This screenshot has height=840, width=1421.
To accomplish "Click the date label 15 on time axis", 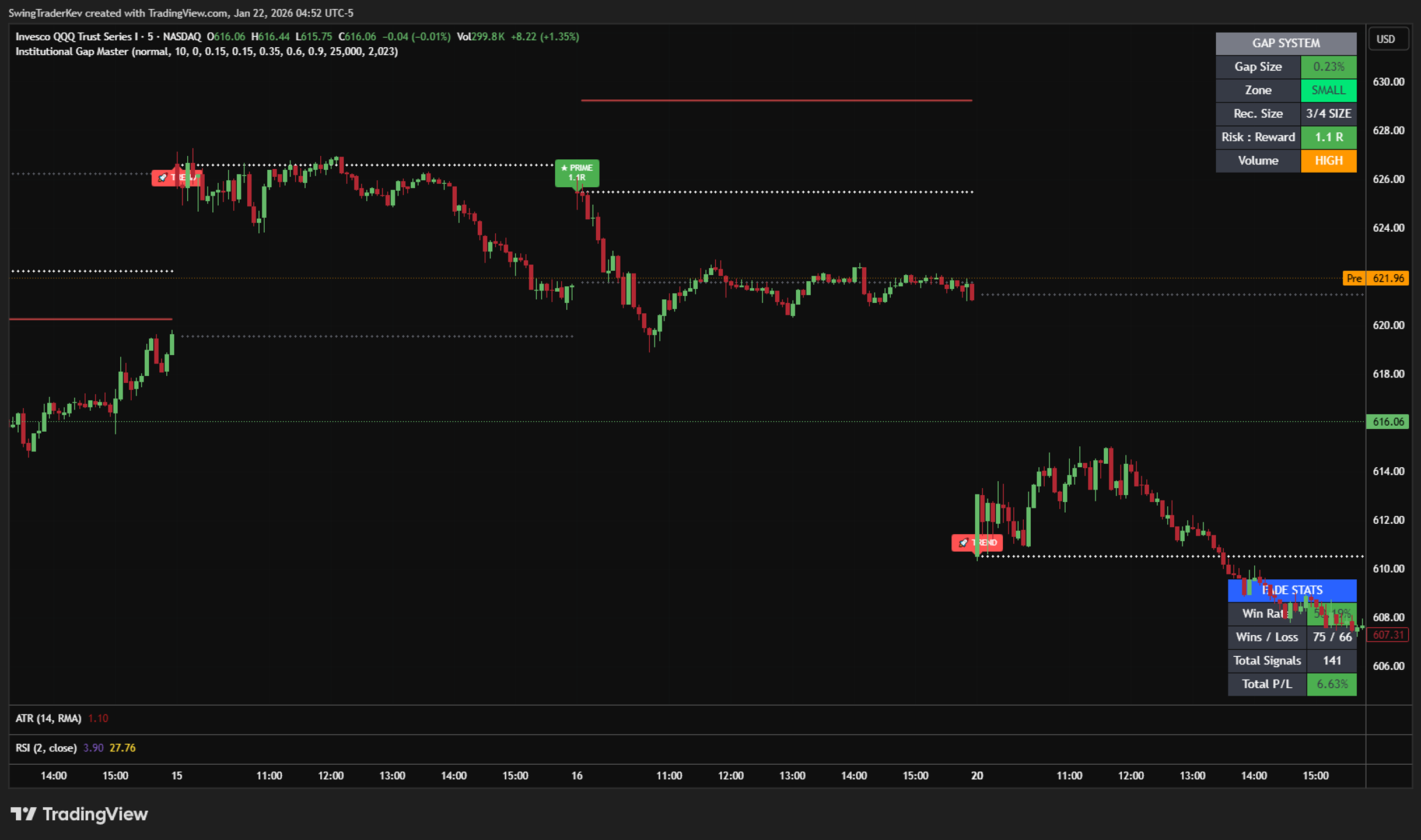I will 177,776.
